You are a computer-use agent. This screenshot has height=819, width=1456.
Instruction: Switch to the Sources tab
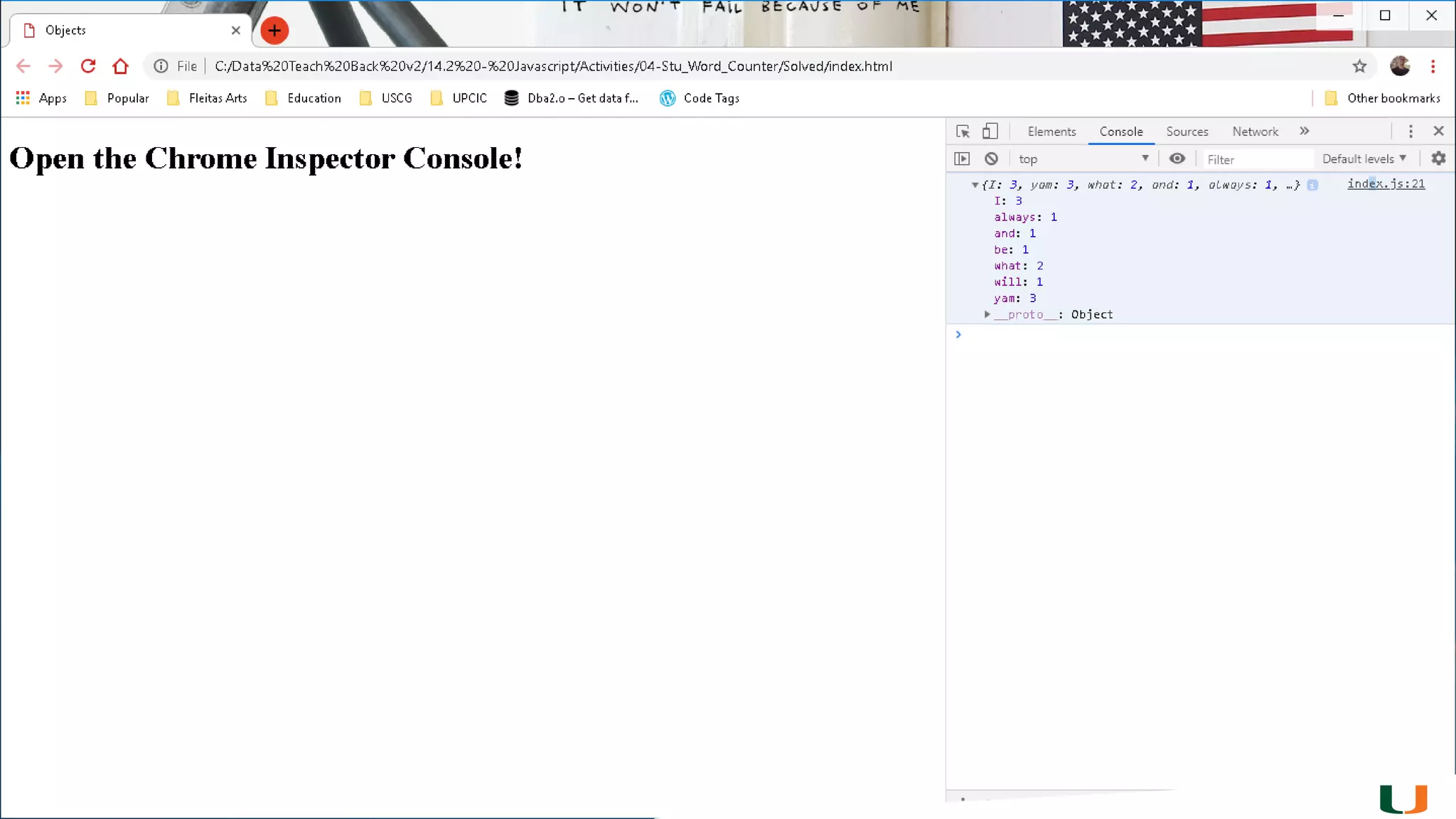1187,132
